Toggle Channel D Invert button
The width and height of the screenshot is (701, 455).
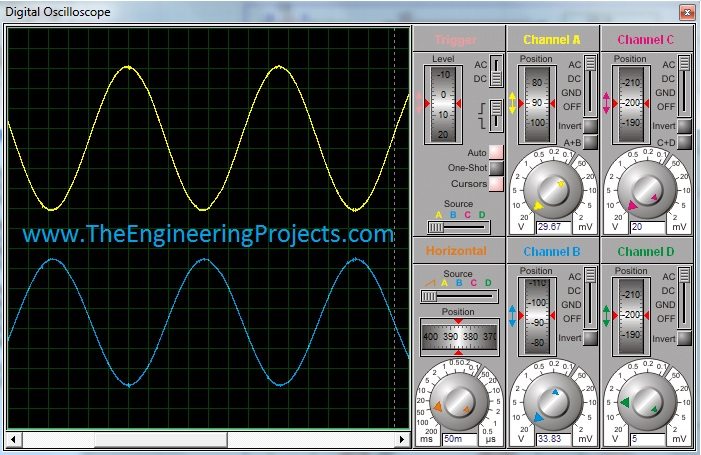point(684,338)
